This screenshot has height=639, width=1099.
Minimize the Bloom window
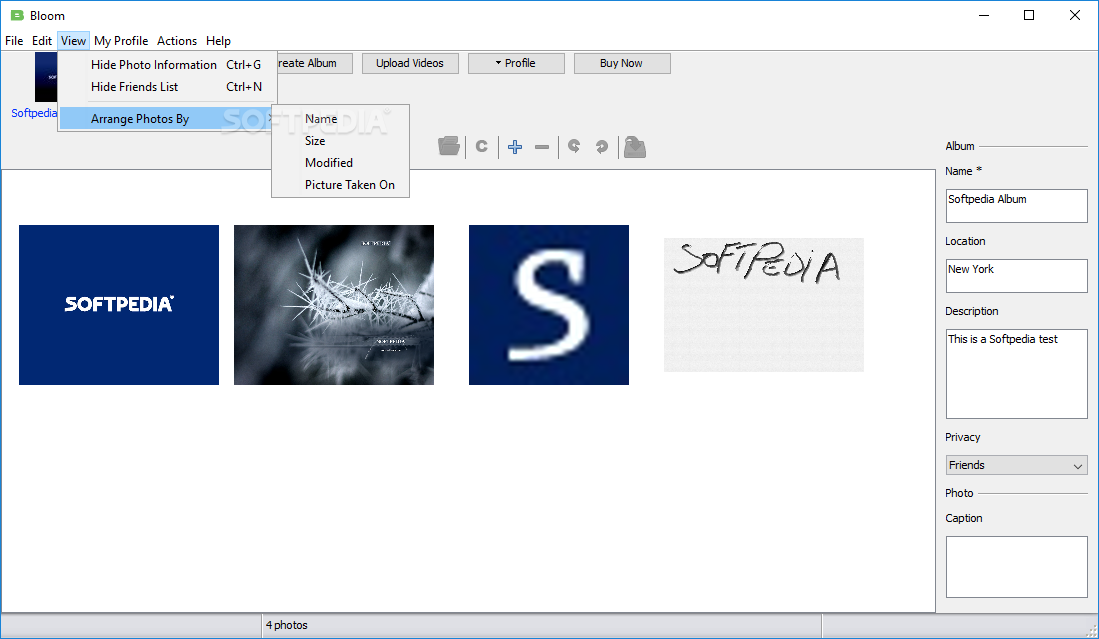(984, 15)
